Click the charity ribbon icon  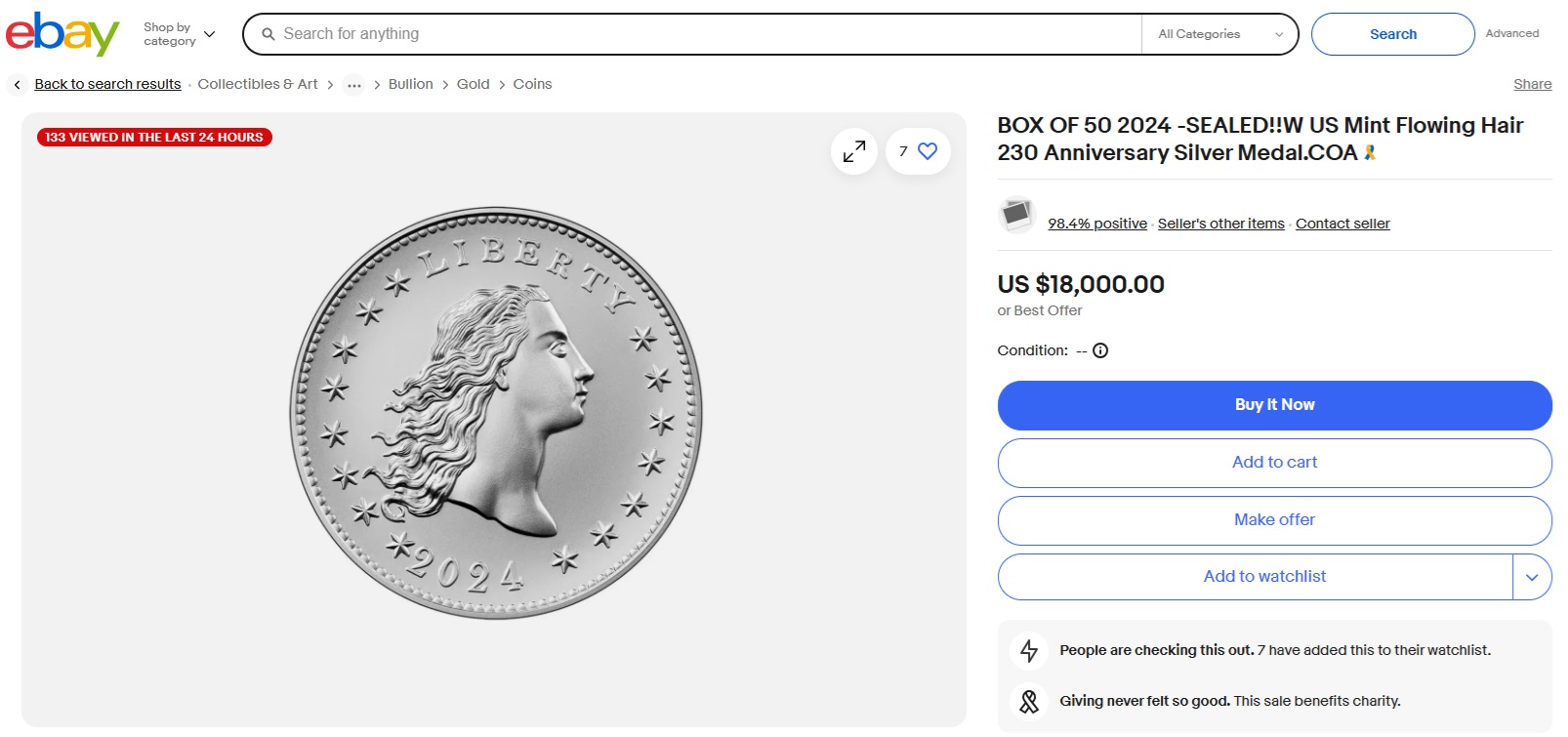click(x=1029, y=701)
